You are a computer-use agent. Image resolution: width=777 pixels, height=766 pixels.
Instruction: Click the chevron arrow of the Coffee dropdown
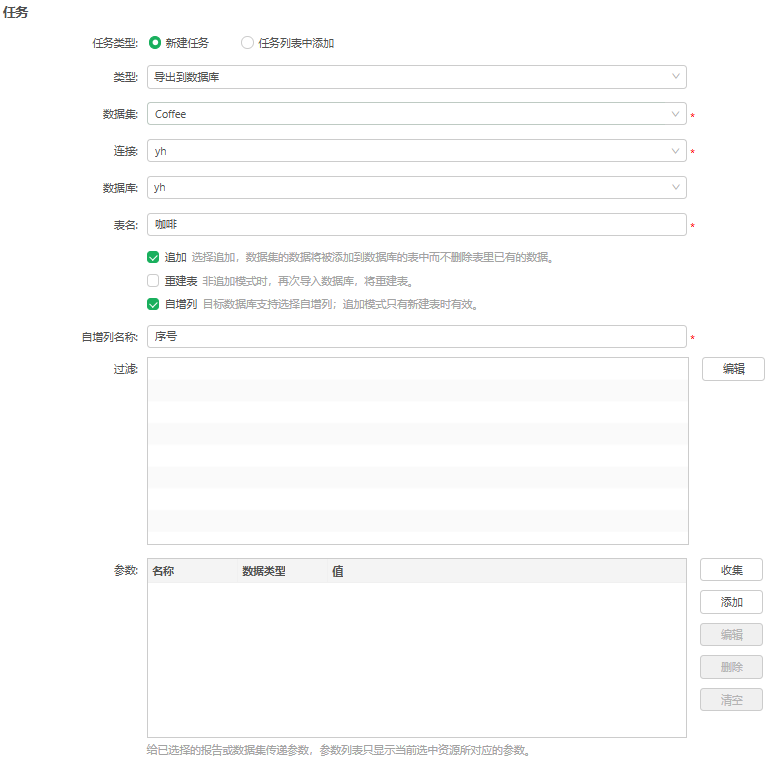[x=675, y=114]
